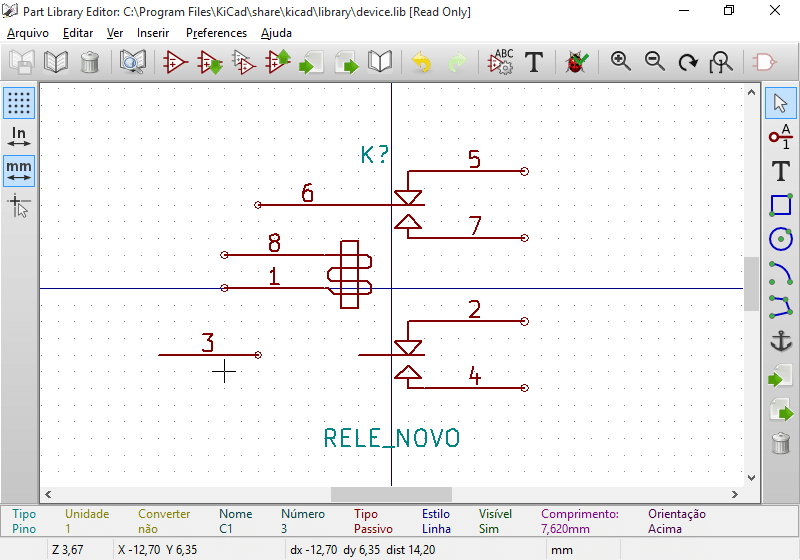Open the Inserir menu
The height and width of the screenshot is (560, 800).
click(153, 33)
